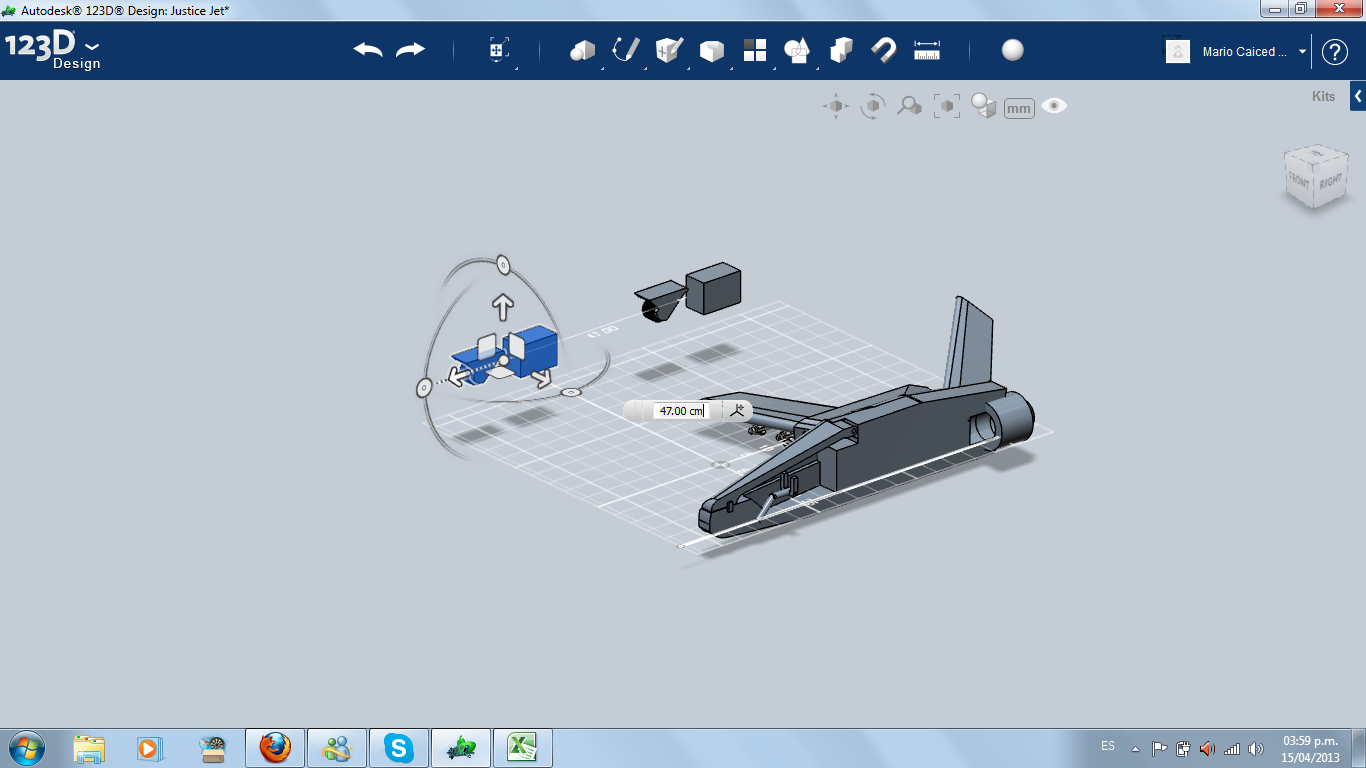Viewport: 1366px width, 768px height.
Task: Open the Construct tool menu
Action: [x=669, y=50]
